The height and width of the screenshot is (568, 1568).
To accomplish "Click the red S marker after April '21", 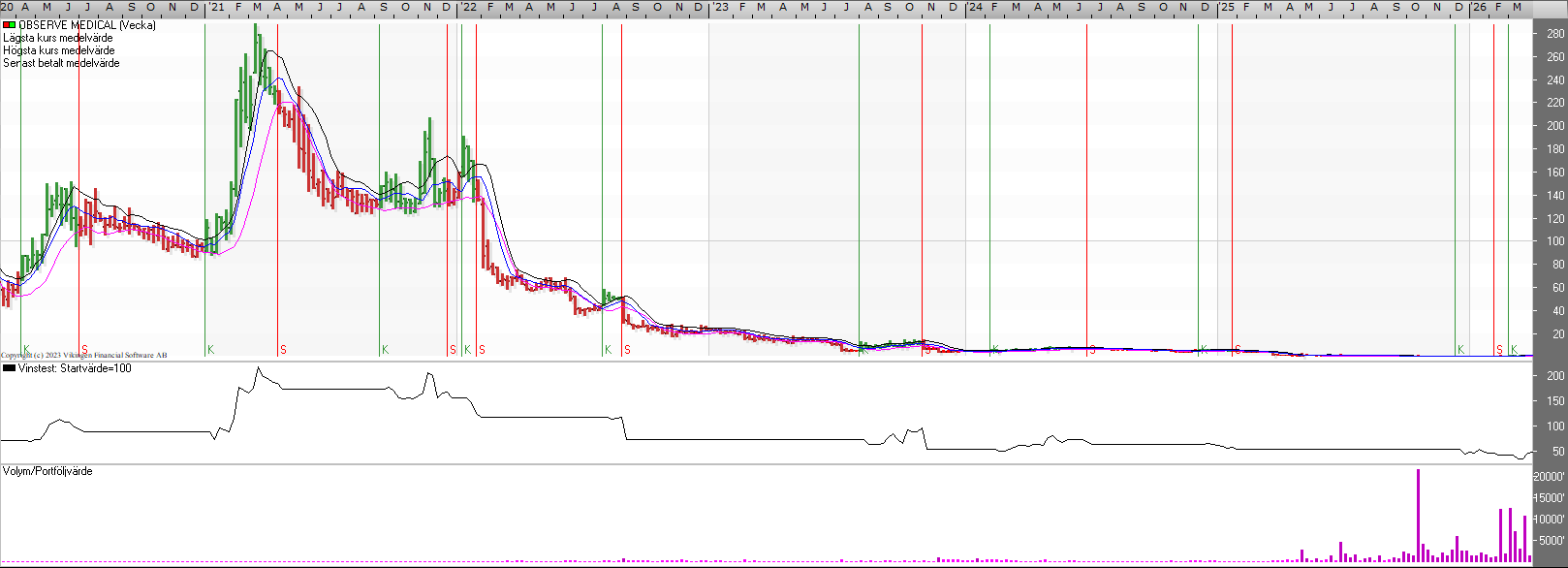I will pyautogui.click(x=283, y=349).
